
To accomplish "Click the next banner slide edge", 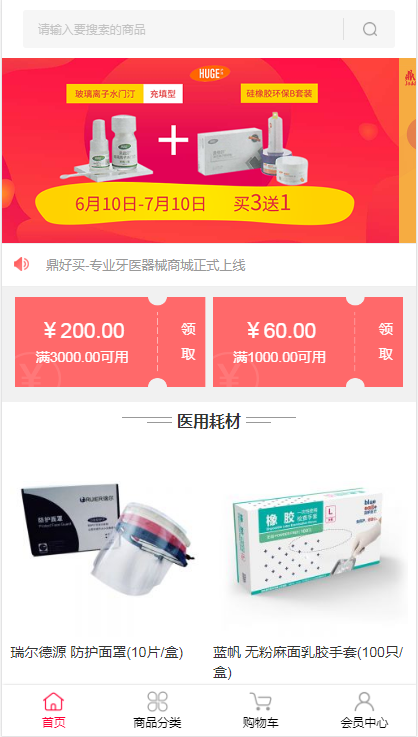I will point(407,150).
